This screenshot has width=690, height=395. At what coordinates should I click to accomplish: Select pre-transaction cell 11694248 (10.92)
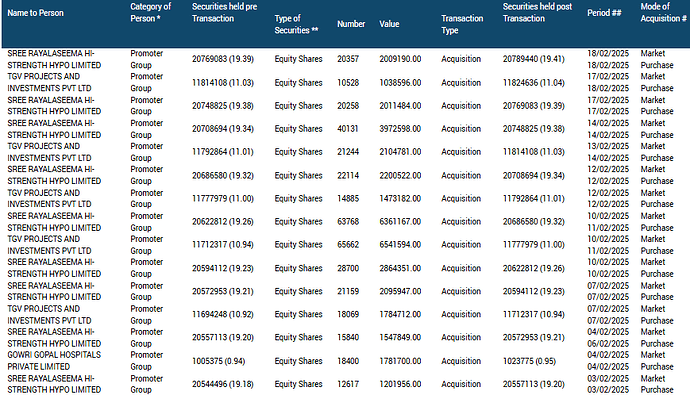tap(223, 314)
